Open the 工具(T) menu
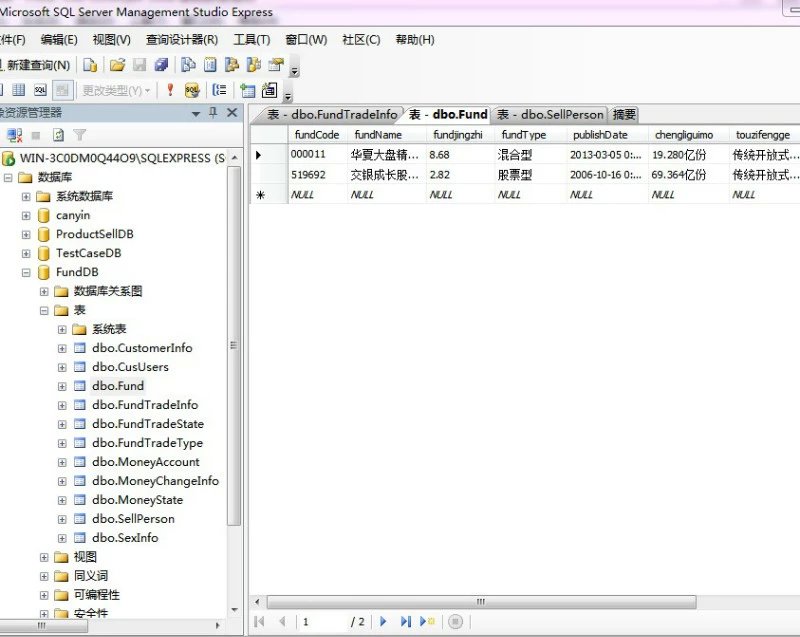Screen dimensions: 800x637 [x=252, y=40]
